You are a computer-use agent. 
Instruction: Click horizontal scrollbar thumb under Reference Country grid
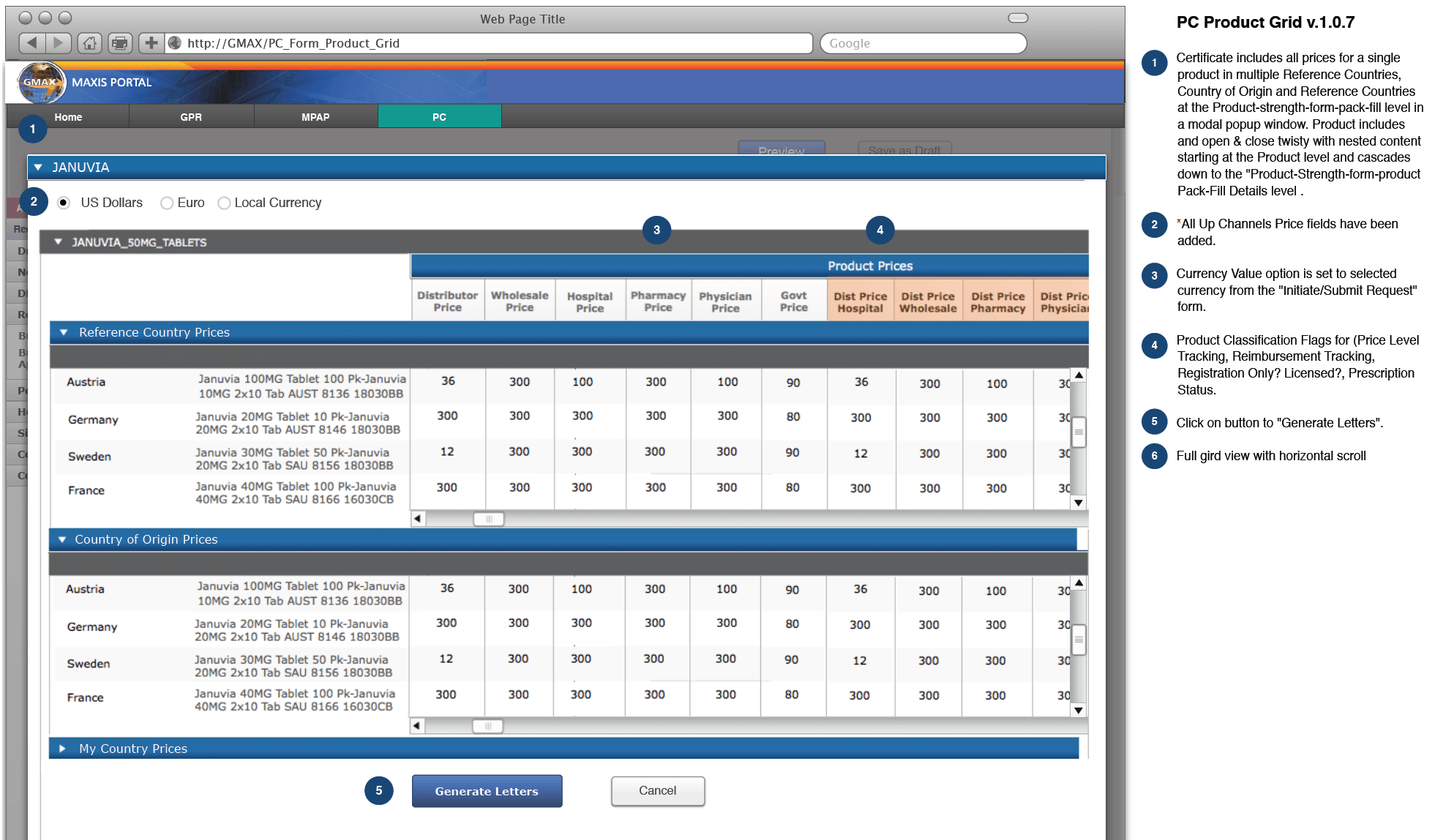(489, 519)
